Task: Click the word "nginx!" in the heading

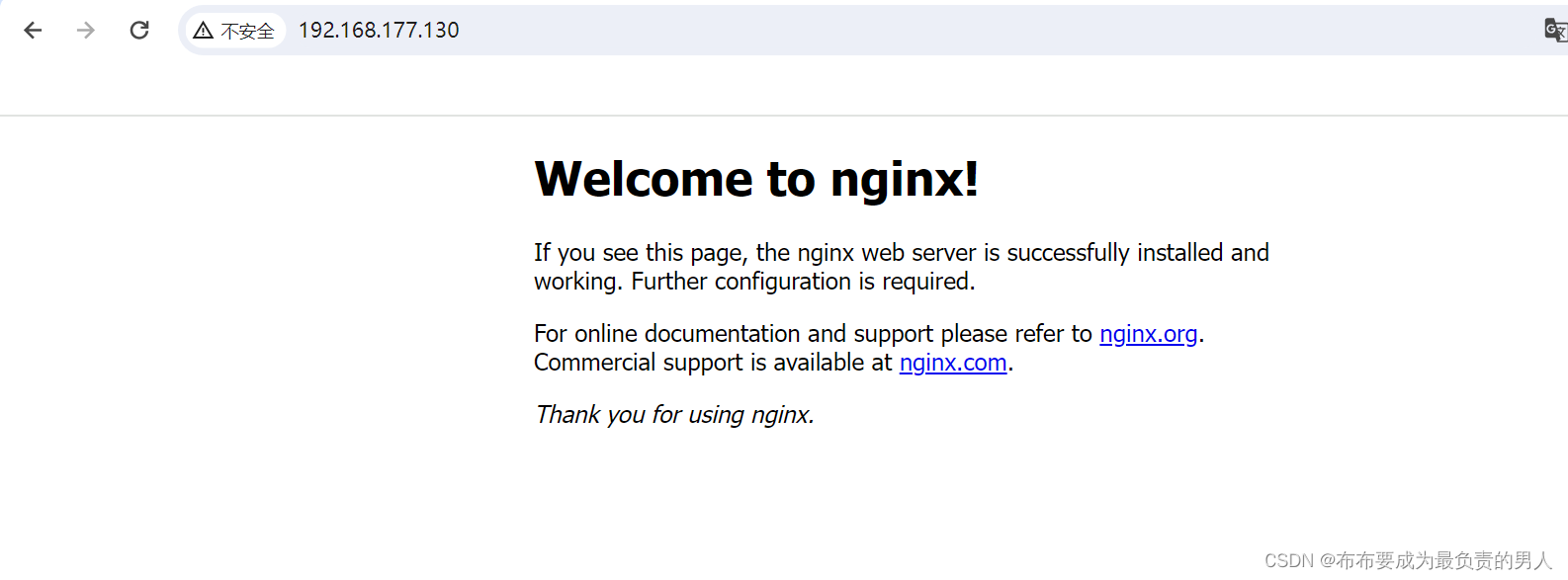Action: point(905,179)
